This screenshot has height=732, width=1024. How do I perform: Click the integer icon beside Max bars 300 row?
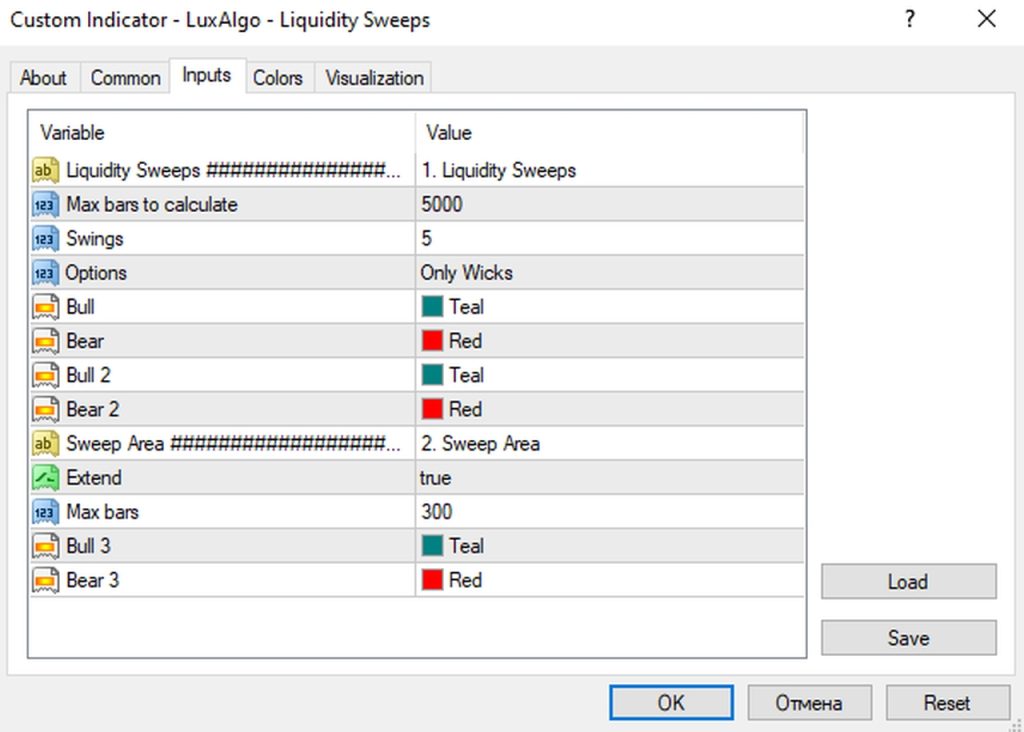coord(44,512)
